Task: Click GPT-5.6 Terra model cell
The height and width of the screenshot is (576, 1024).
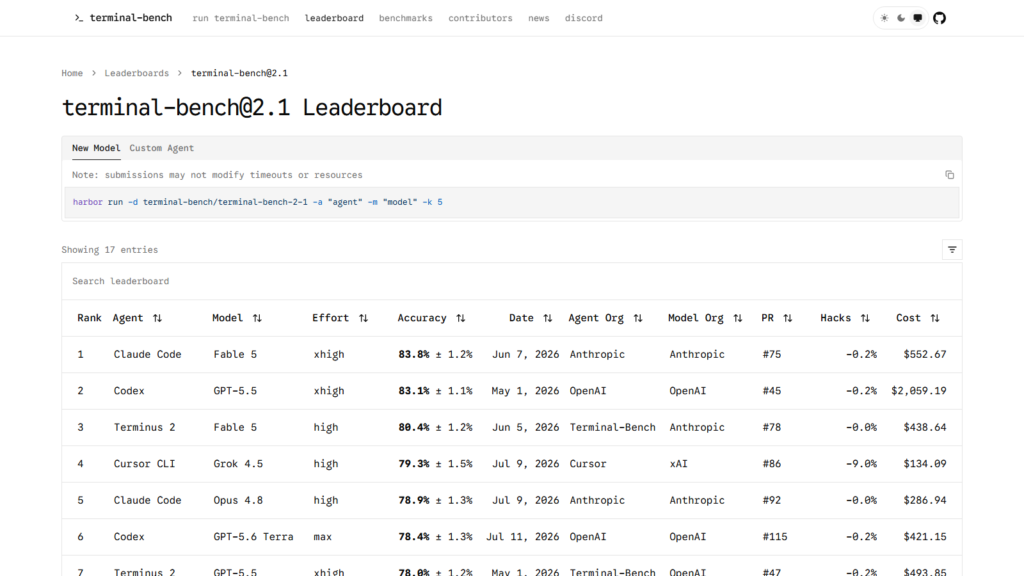Action: coord(253,537)
